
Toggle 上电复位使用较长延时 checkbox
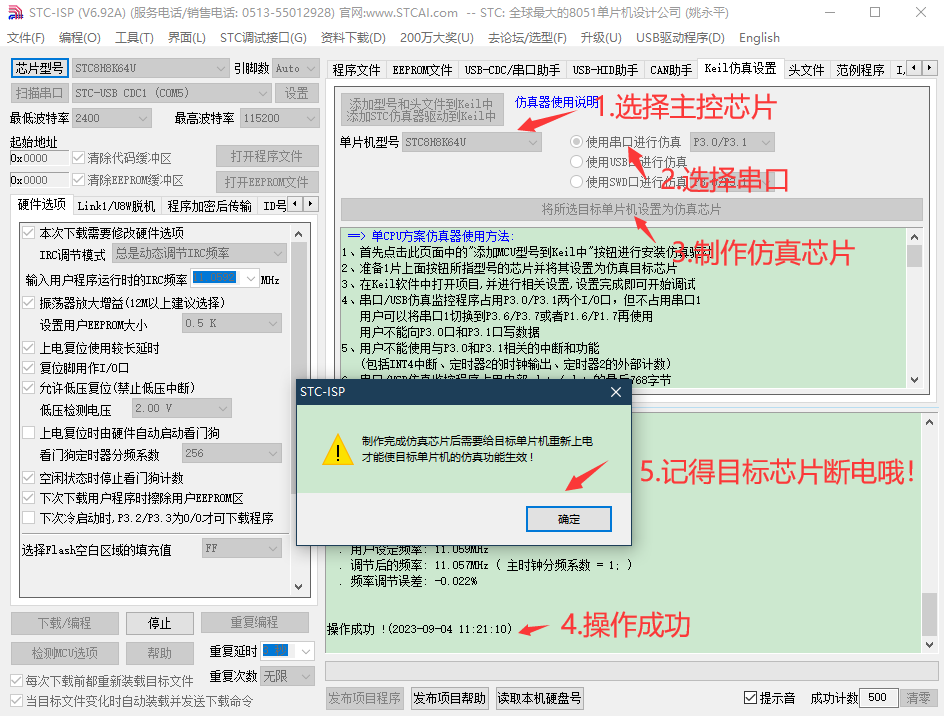point(28,347)
